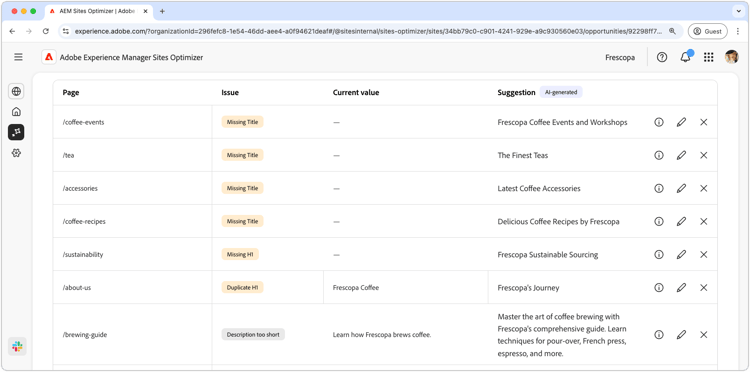750x372 pixels.
Task: Show info for /tea suggestion
Action: click(659, 155)
